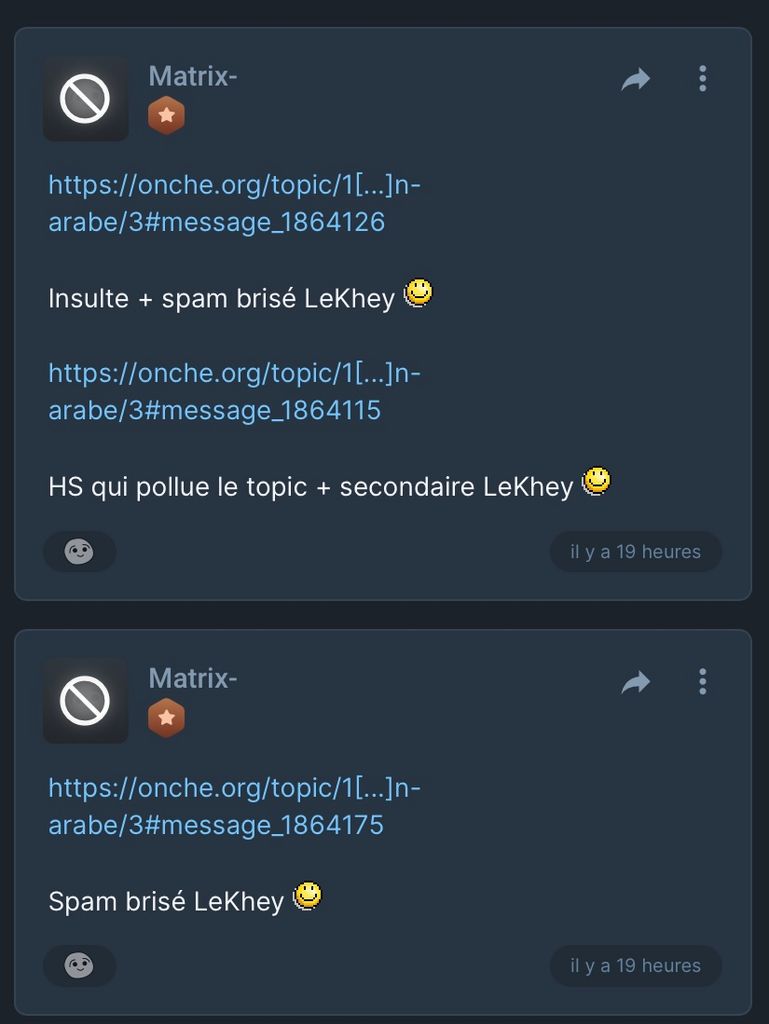Screen dimensions: 769x1024
Task: Add a reaction to the second post
Action: [x=79, y=965]
